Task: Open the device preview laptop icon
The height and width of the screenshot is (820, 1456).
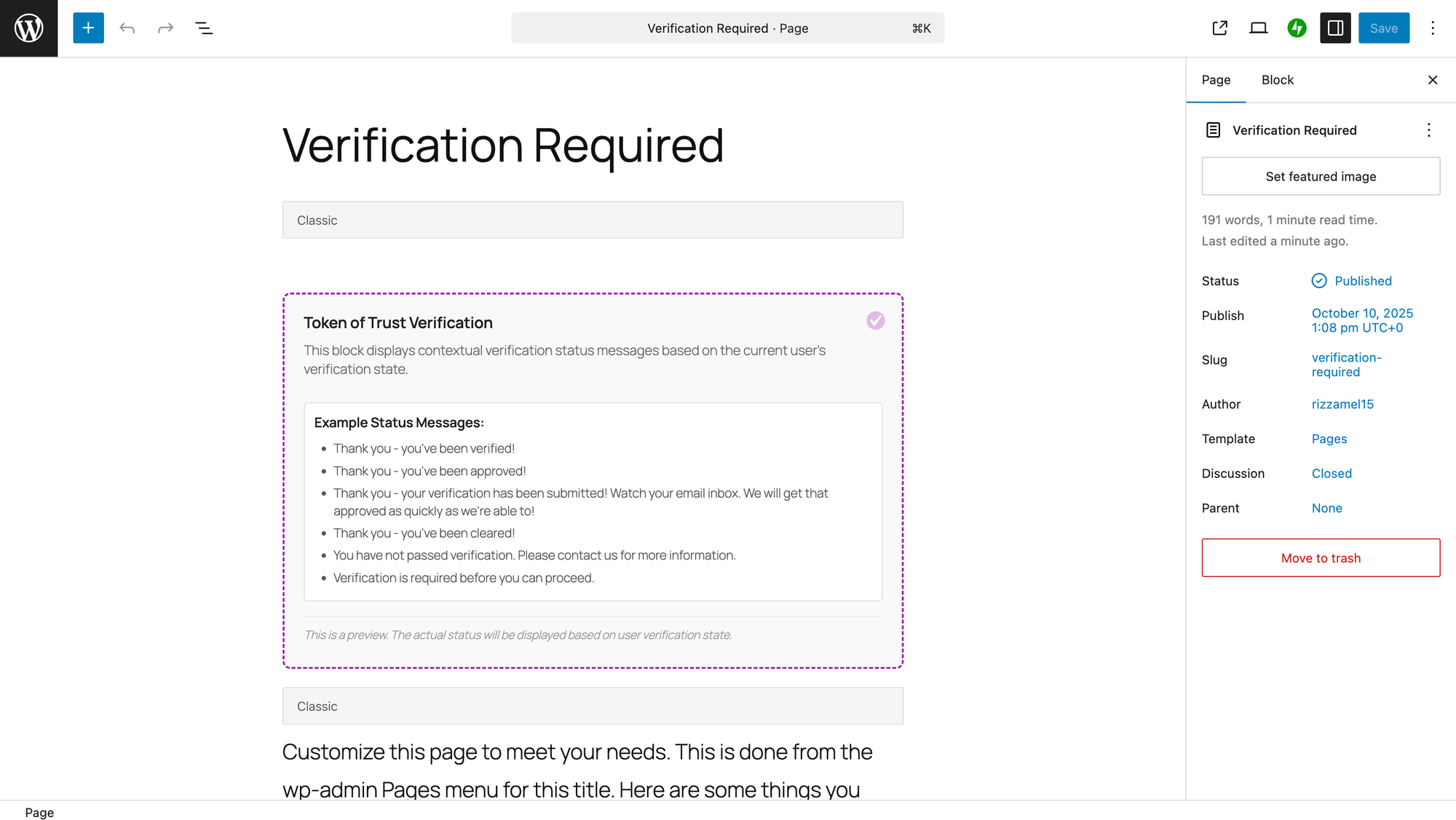Action: tap(1258, 28)
